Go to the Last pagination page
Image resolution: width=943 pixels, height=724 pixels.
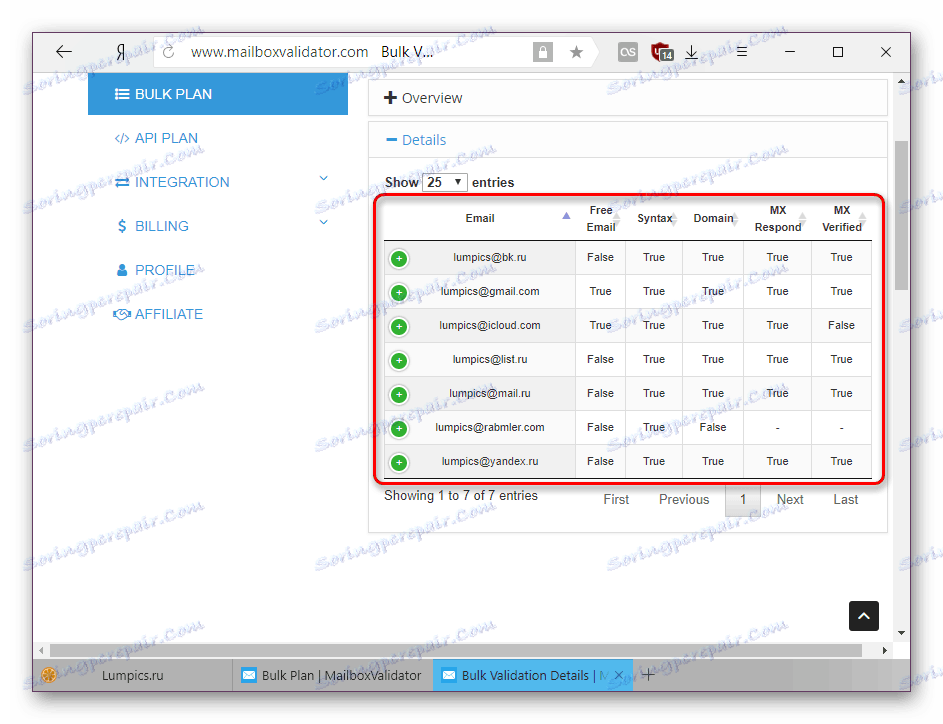click(x=846, y=500)
